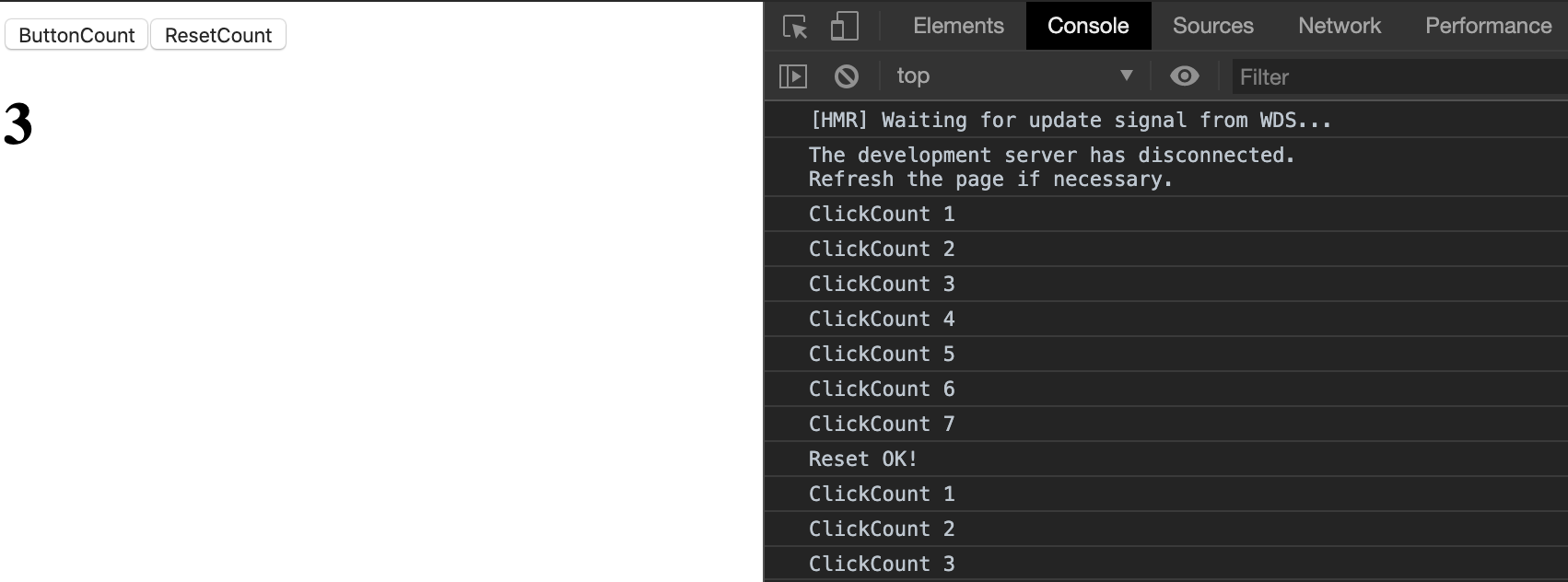Screen dimensions: 1568x582
Task: Click the development server disconnected warning
Action: click(1052, 167)
